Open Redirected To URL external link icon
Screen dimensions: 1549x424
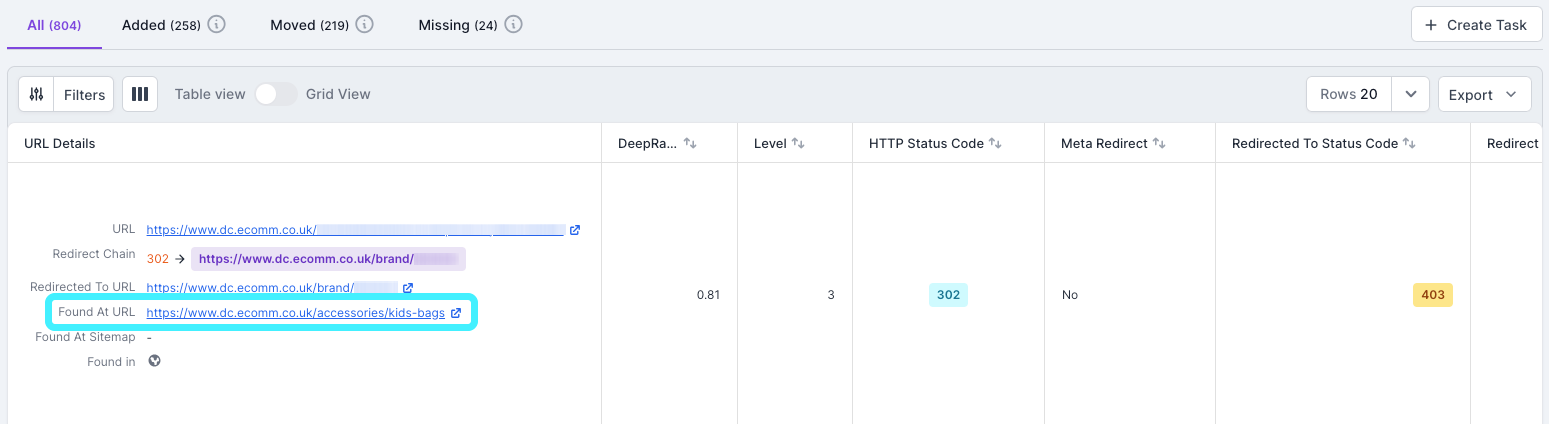[x=408, y=288]
